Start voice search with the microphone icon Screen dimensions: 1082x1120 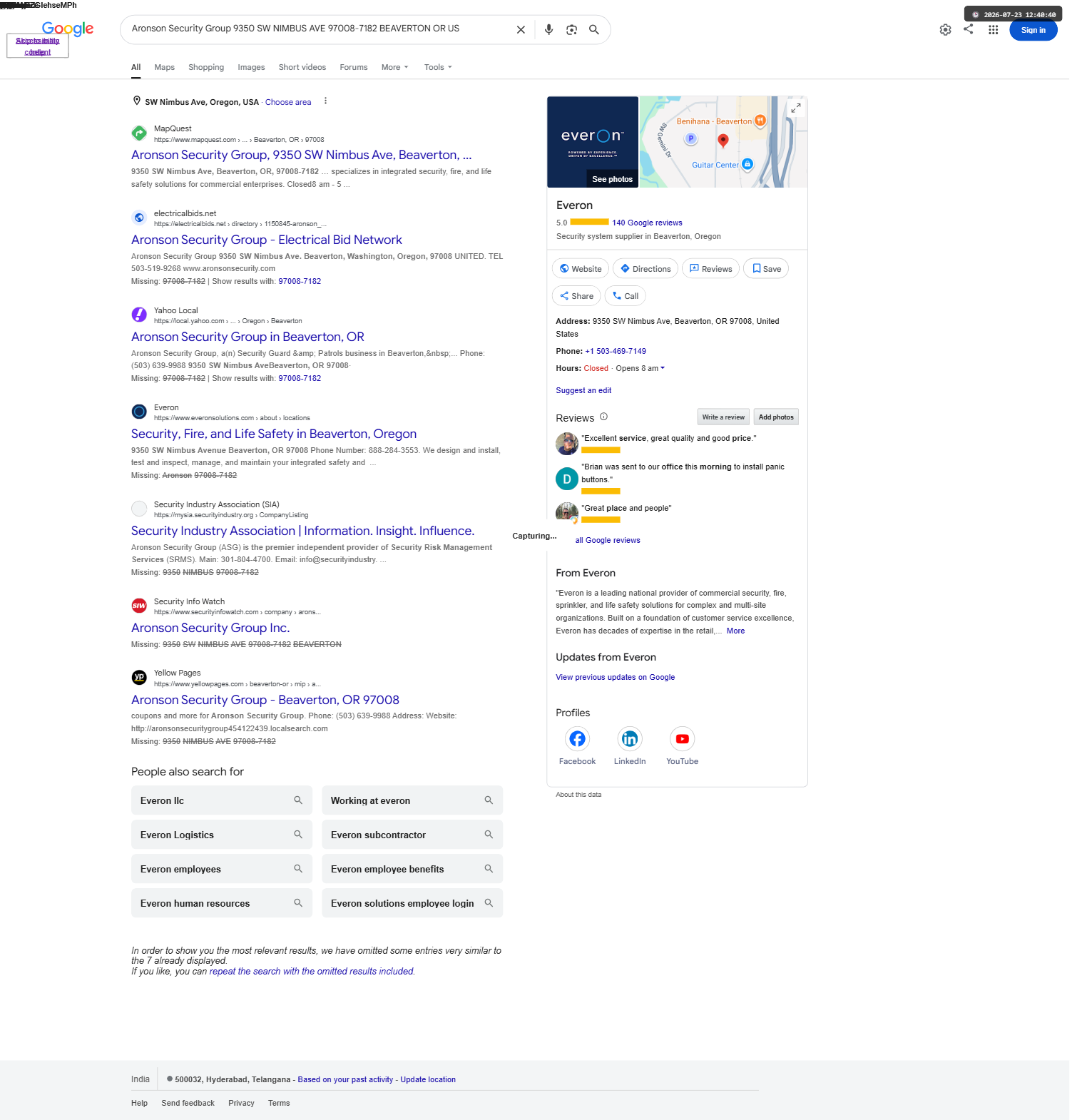tap(548, 30)
